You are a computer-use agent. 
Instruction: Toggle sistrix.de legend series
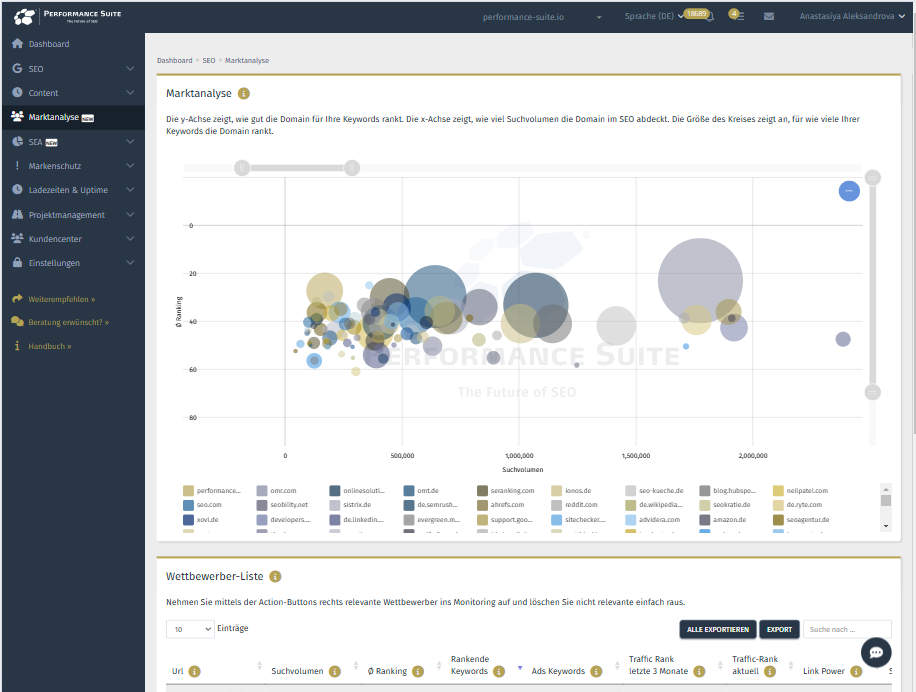(351, 505)
